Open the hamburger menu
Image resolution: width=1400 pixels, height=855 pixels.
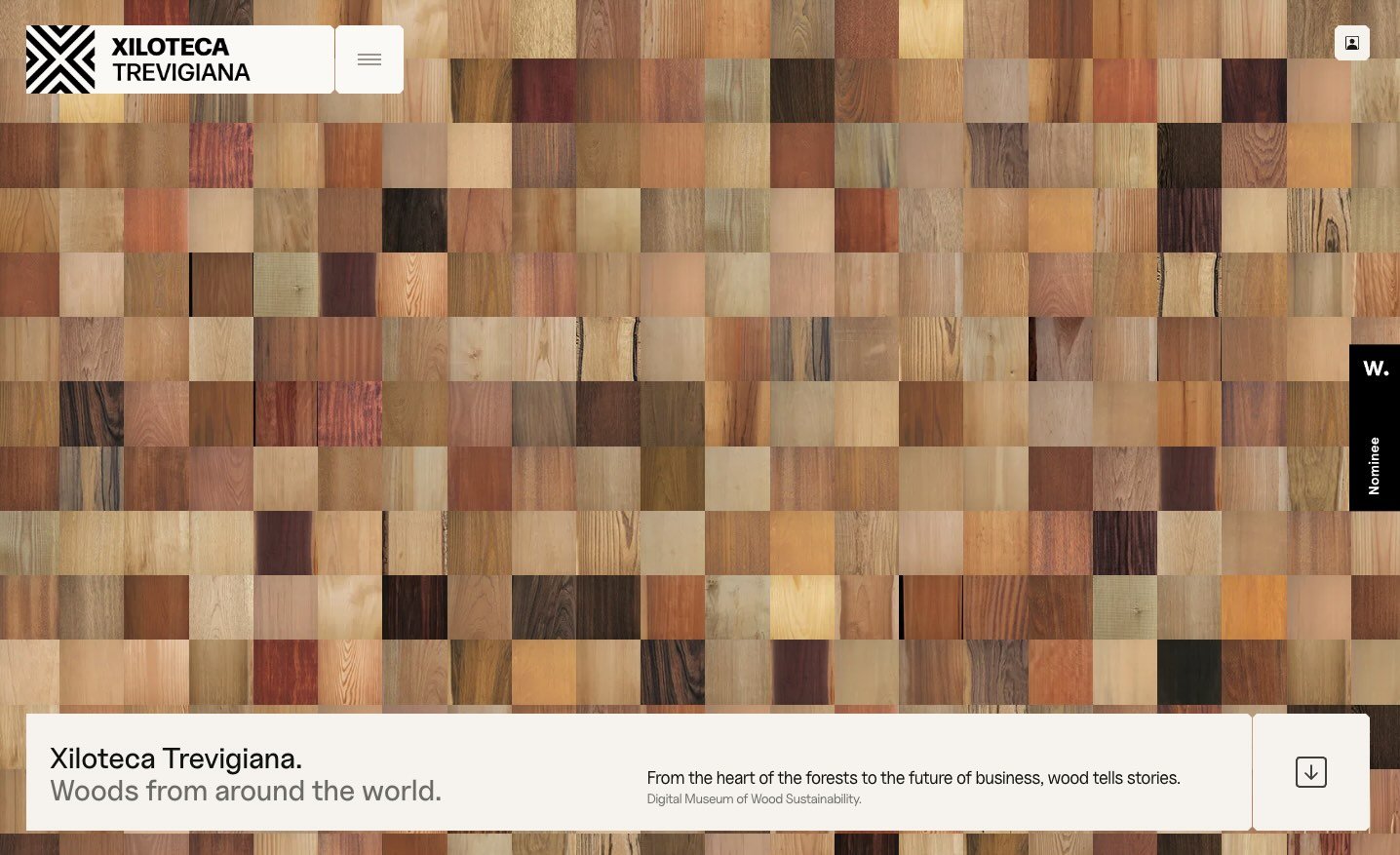(369, 59)
